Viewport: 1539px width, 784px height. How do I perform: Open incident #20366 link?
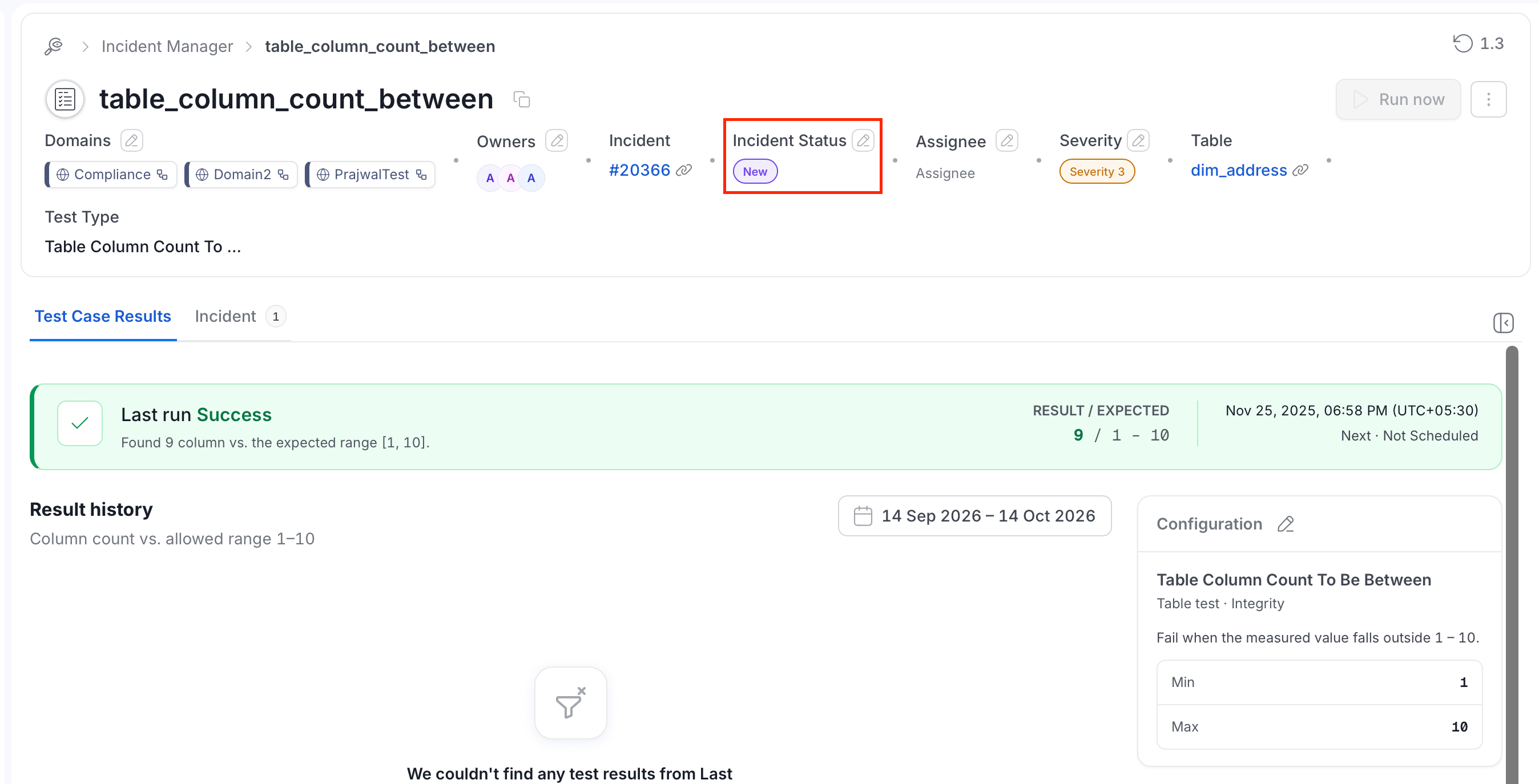[x=639, y=170]
